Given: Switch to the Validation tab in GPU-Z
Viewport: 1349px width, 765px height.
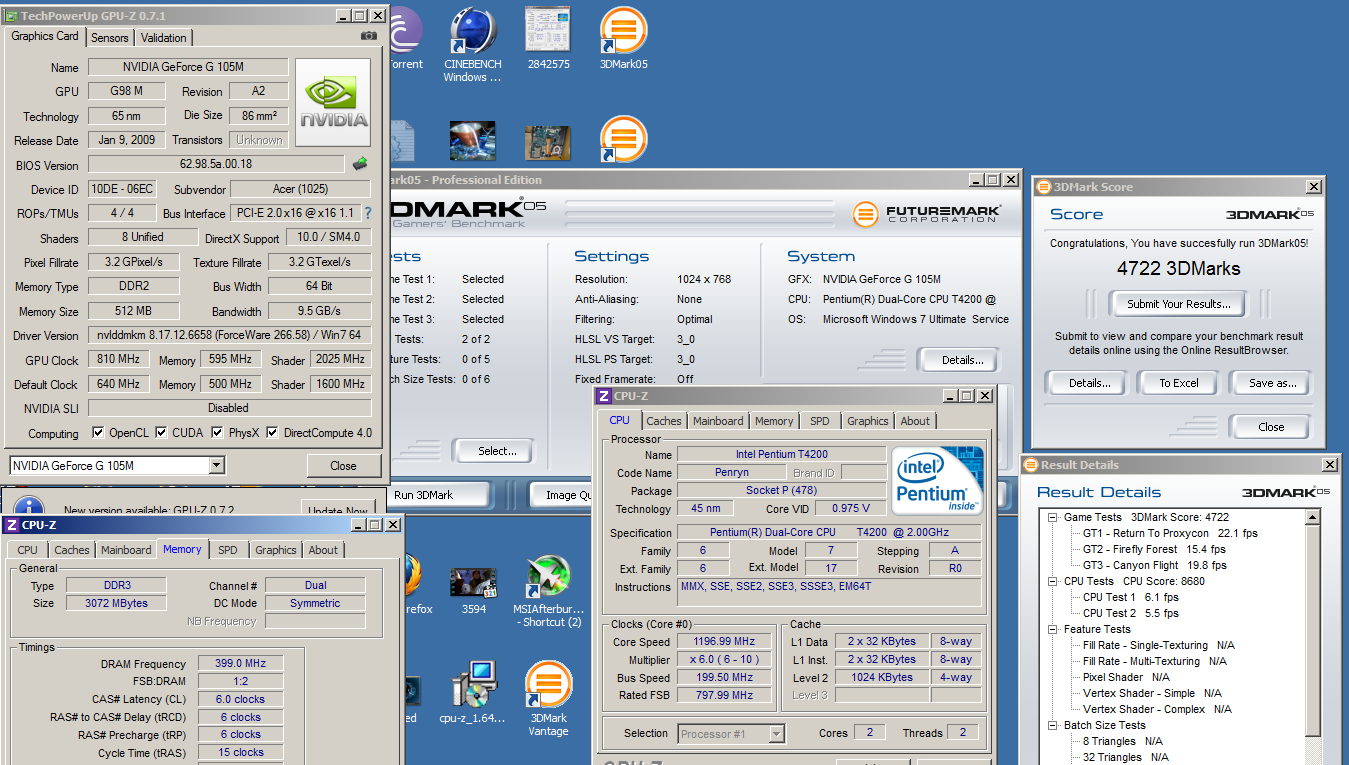Looking at the screenshot, I should 163,38.
